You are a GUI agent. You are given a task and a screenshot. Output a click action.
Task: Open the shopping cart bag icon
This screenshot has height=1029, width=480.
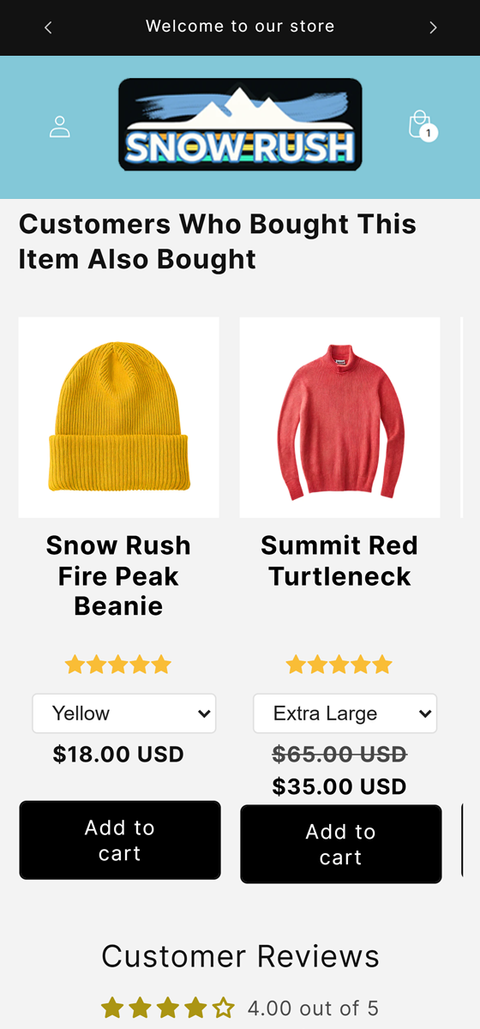[420, 124]
